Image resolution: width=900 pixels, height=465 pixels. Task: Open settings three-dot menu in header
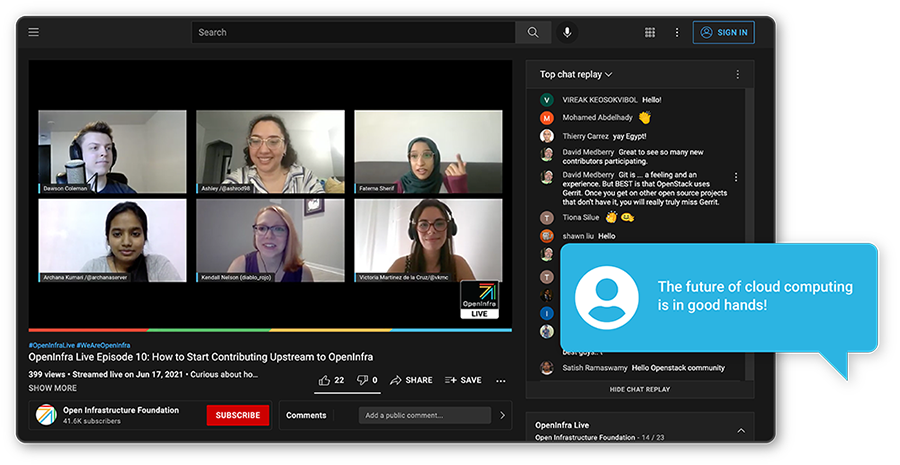pyautogui.click(x=677, y=32)
